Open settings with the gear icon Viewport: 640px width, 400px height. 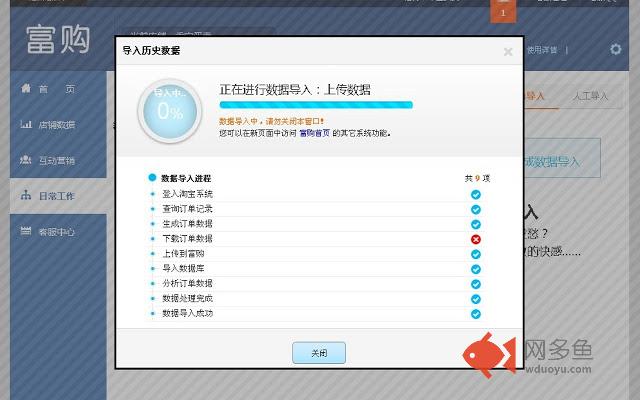pos(616,49)
